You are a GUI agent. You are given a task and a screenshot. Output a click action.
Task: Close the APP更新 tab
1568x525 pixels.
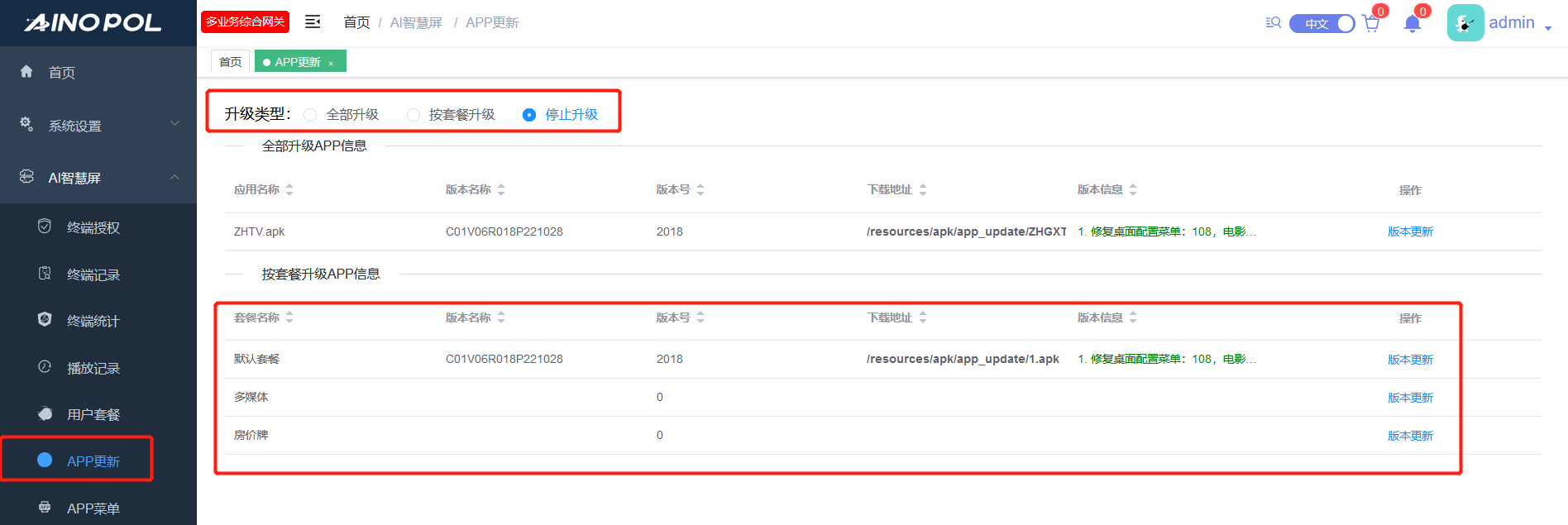[x=331, y=63]
